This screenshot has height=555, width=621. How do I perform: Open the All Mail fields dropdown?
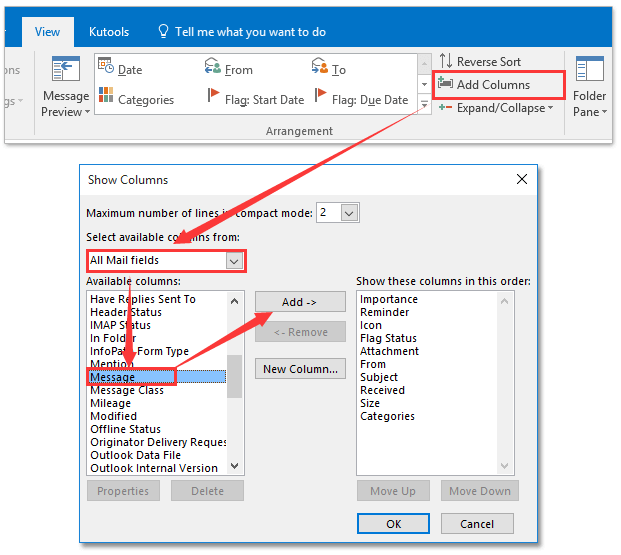pos(234,261)
